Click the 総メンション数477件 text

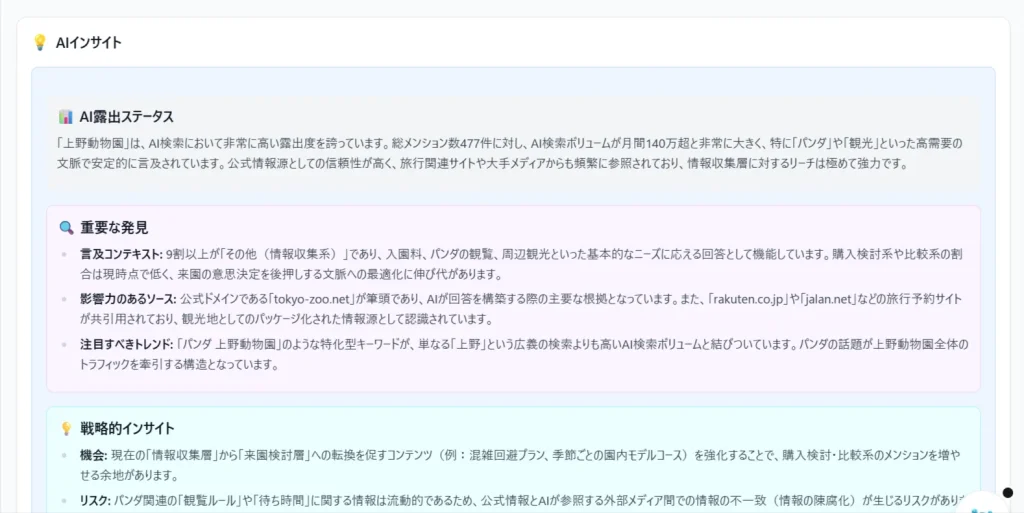point(441,144)
